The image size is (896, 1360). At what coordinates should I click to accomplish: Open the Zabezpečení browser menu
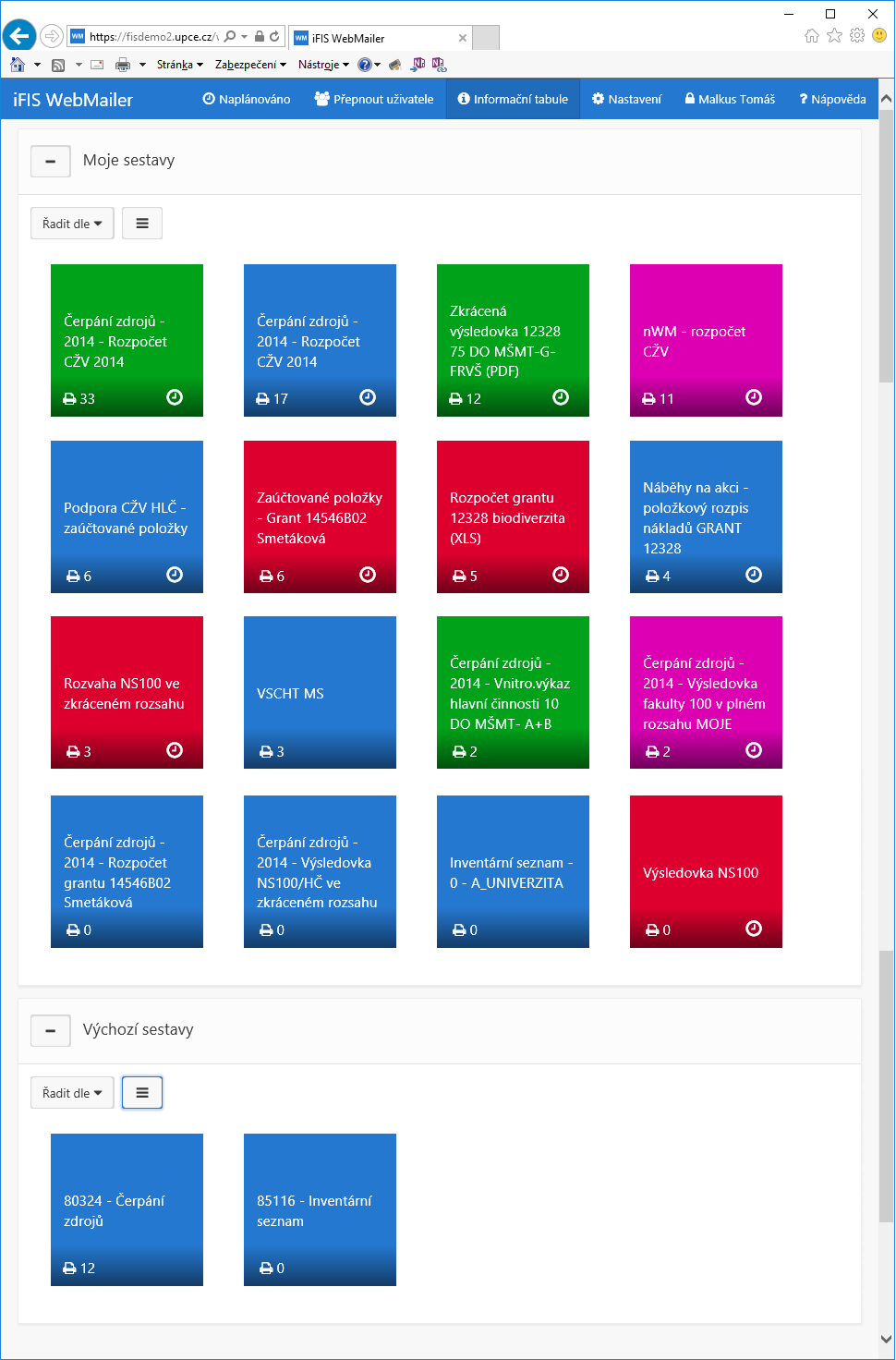pyautogui.click(x=250, y=65)
